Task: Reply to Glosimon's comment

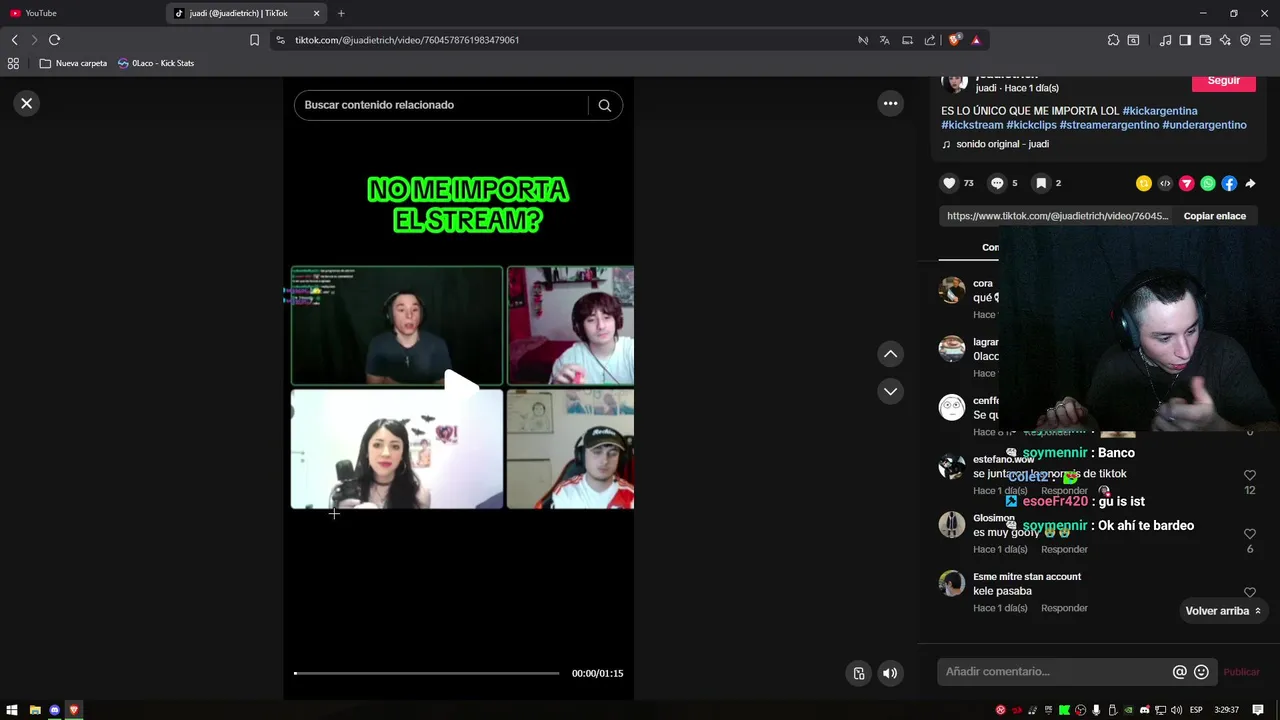Action: pyautogui.click(x=1064, y=549)
